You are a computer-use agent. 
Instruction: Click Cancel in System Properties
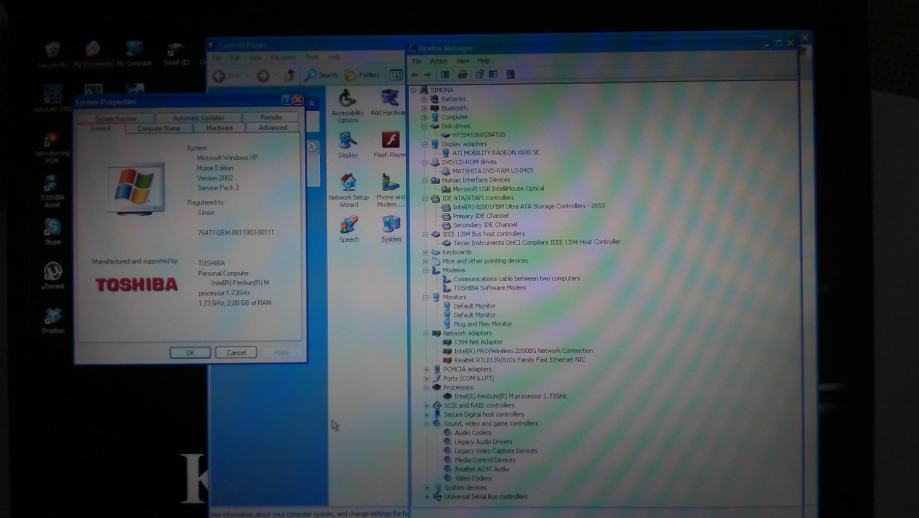pos(236,353)
